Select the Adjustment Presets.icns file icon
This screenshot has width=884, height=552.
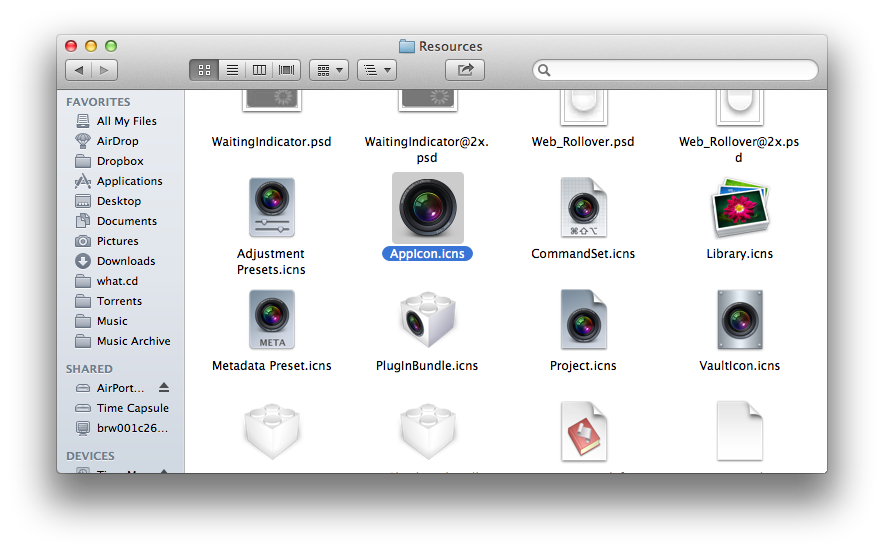click(272, 207)
